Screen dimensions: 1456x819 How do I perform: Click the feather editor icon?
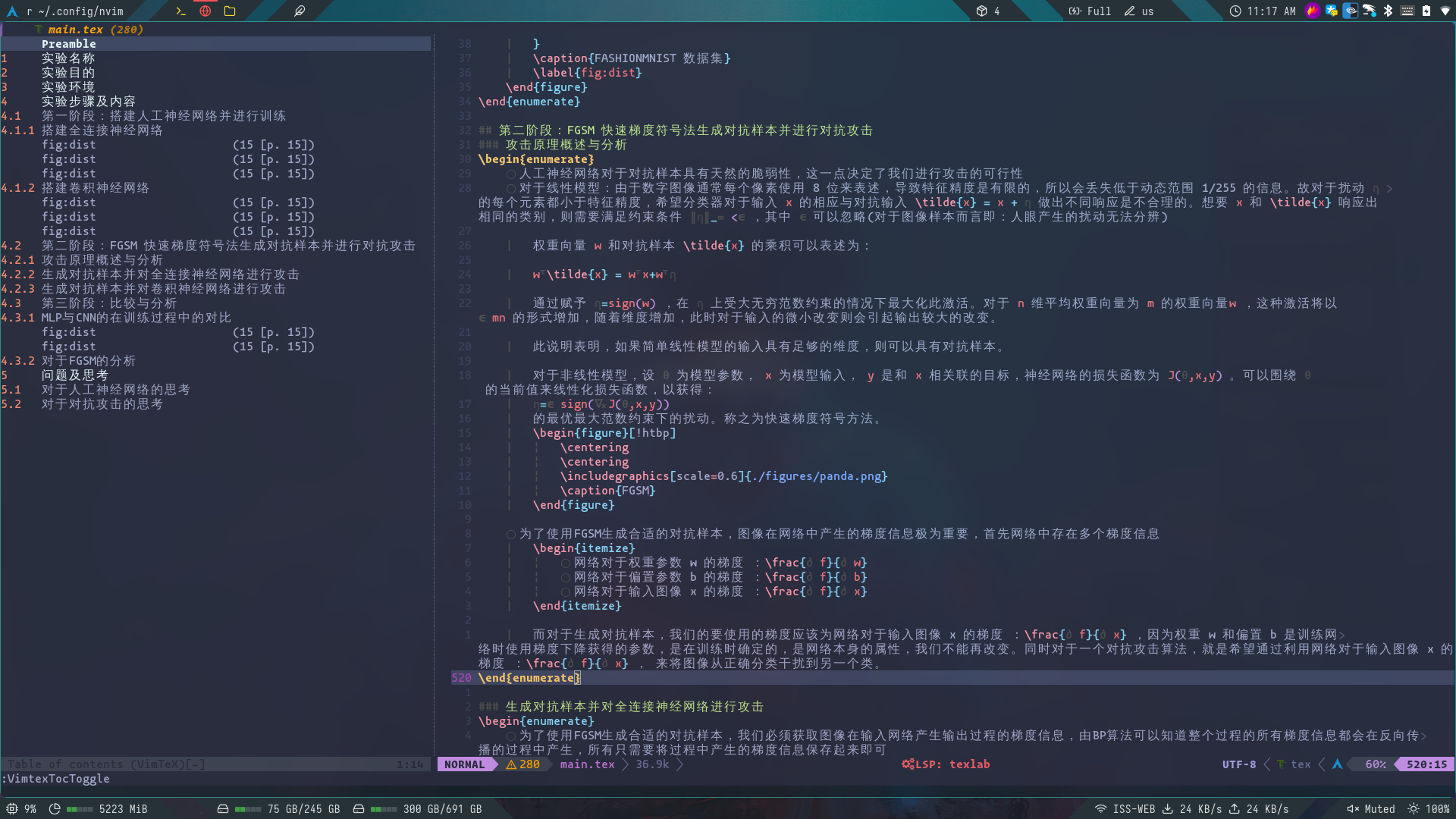(x=300, y=11)
